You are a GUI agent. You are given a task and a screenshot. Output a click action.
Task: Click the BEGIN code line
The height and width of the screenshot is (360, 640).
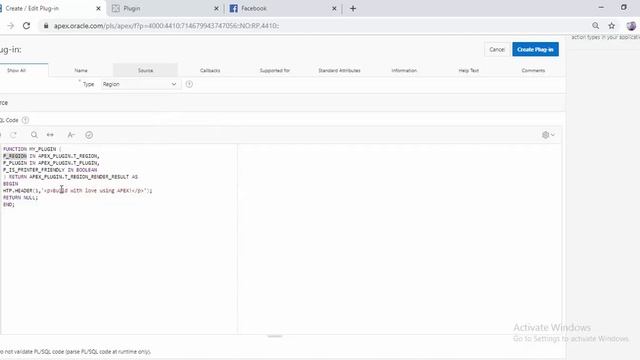[x=11, y=184]
